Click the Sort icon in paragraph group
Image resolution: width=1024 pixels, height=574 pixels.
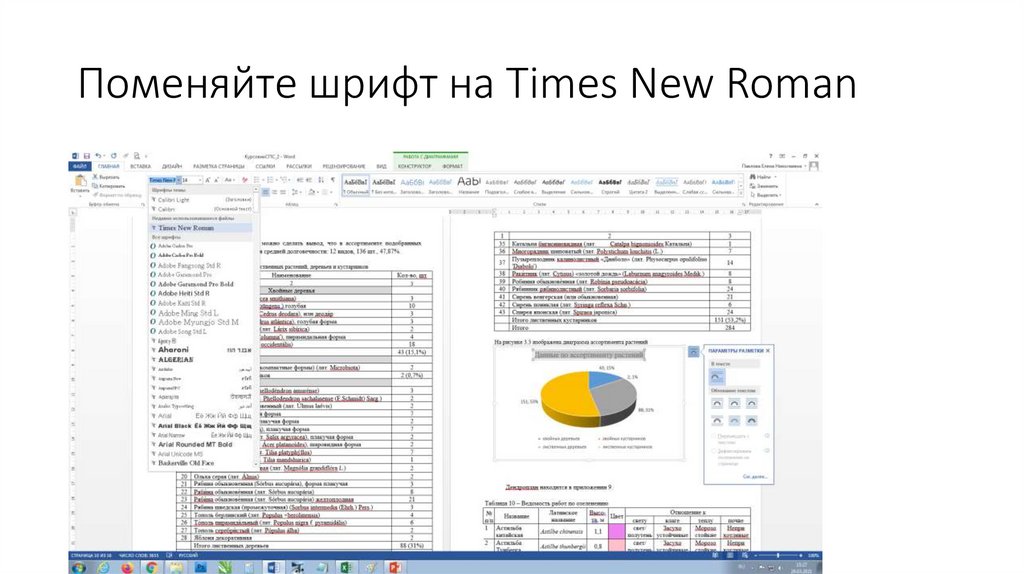(321, 180)
